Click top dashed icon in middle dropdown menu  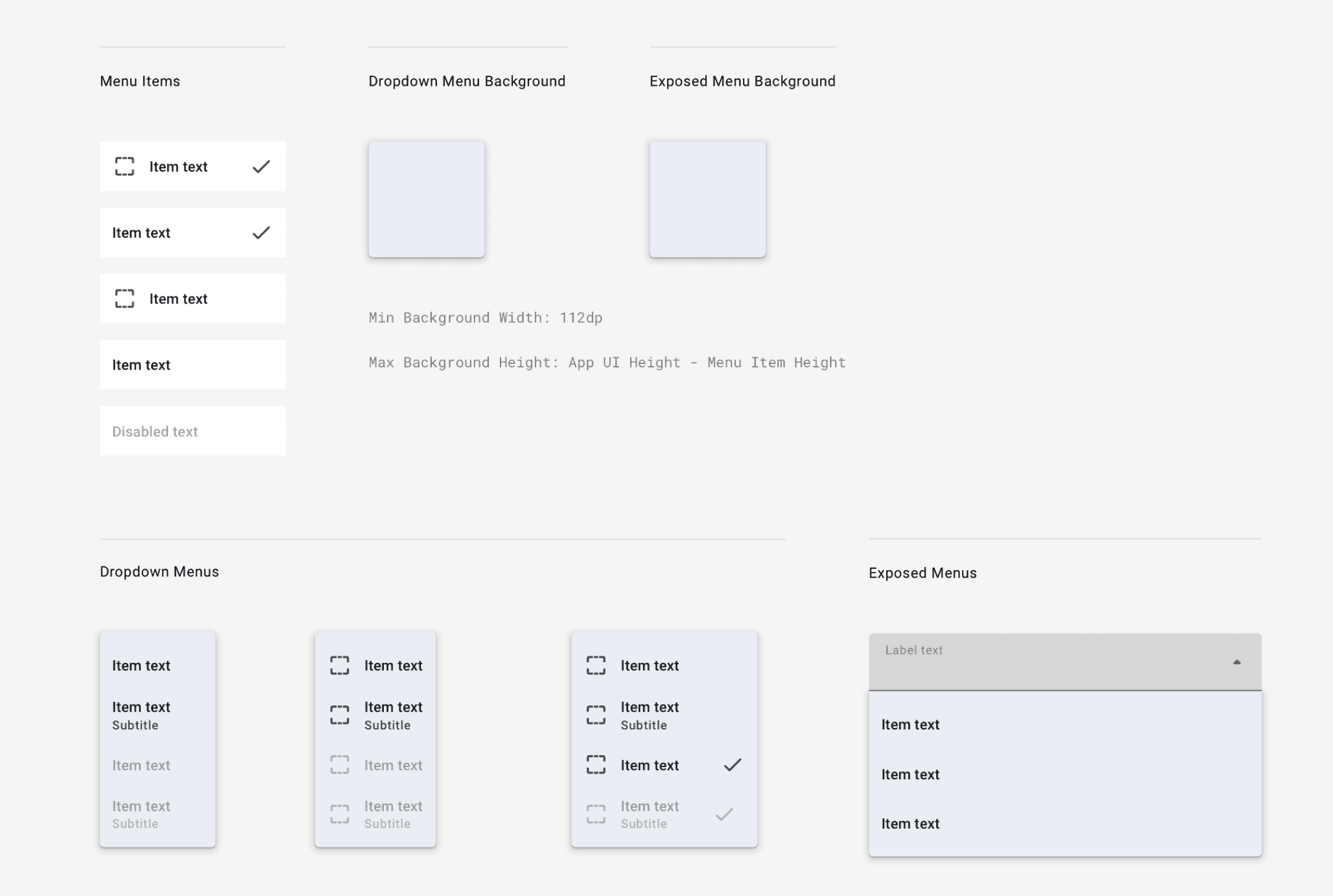[x=339, y=665]
